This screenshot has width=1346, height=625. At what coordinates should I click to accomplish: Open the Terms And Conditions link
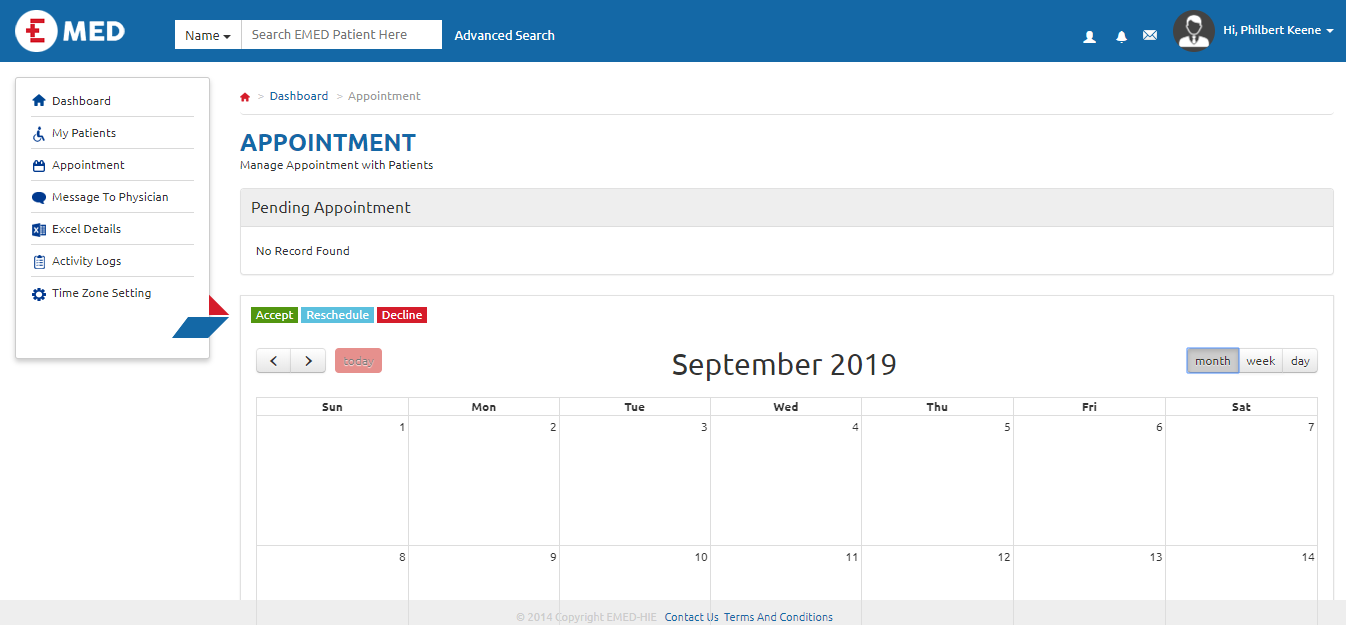778,617
